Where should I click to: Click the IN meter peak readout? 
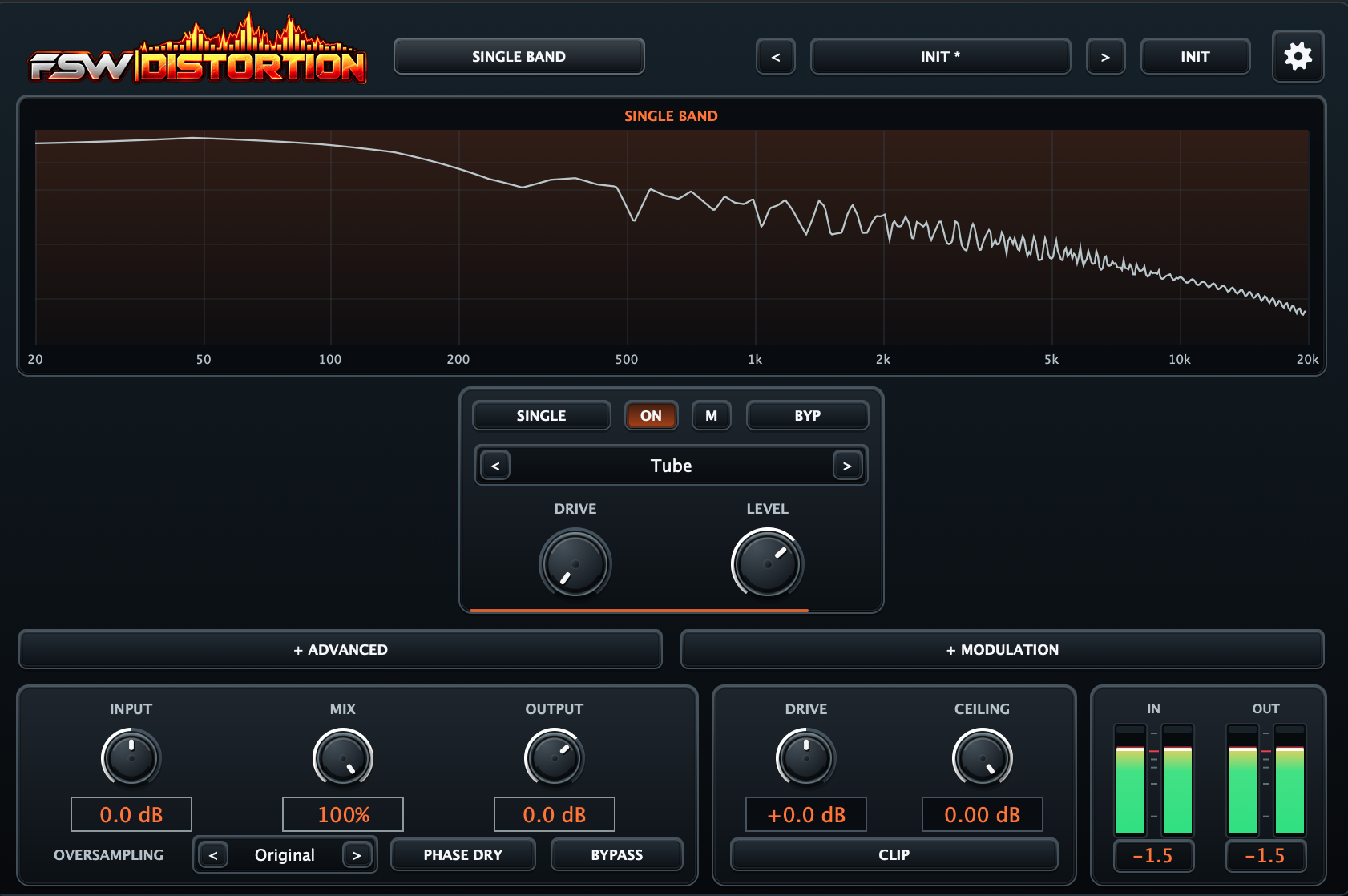(1153, 856)
